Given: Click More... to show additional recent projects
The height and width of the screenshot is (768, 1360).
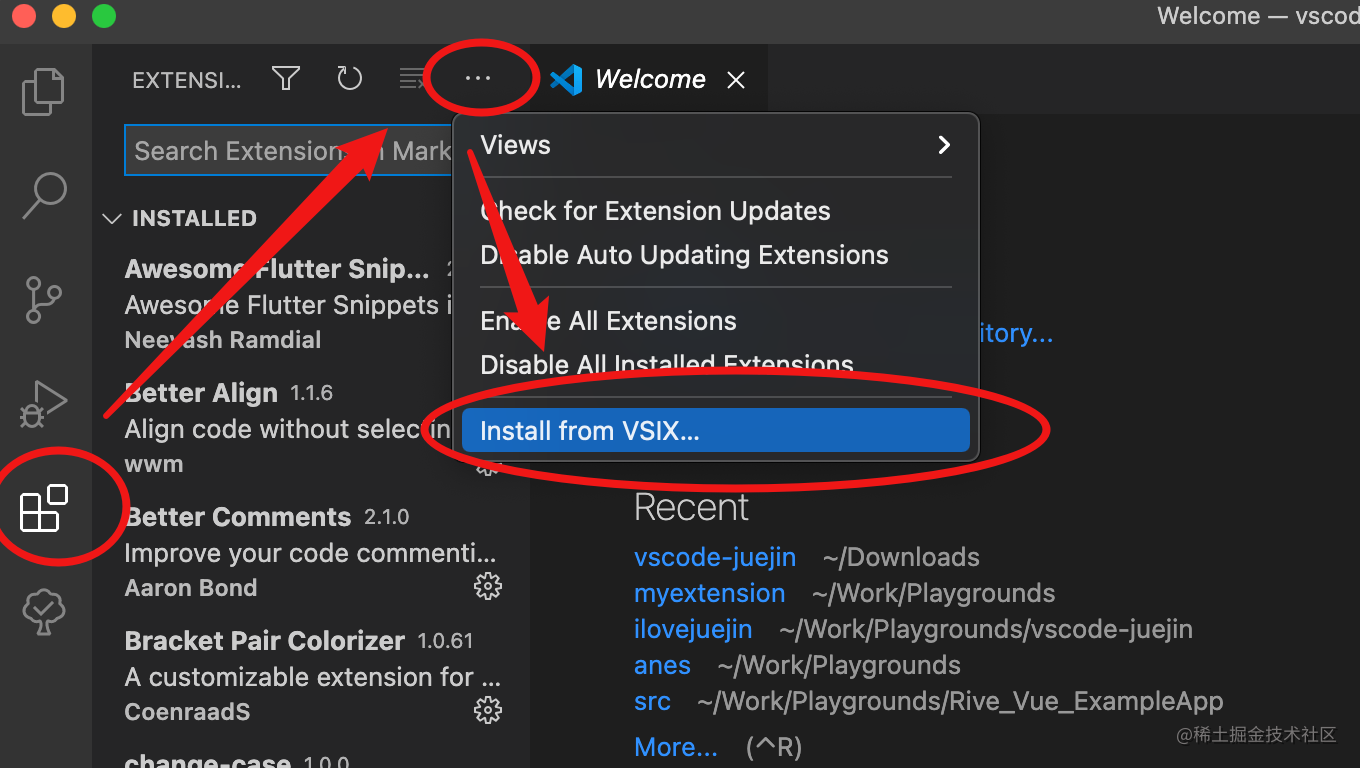Looking at the screenshot, I should [x=675, y=746].
